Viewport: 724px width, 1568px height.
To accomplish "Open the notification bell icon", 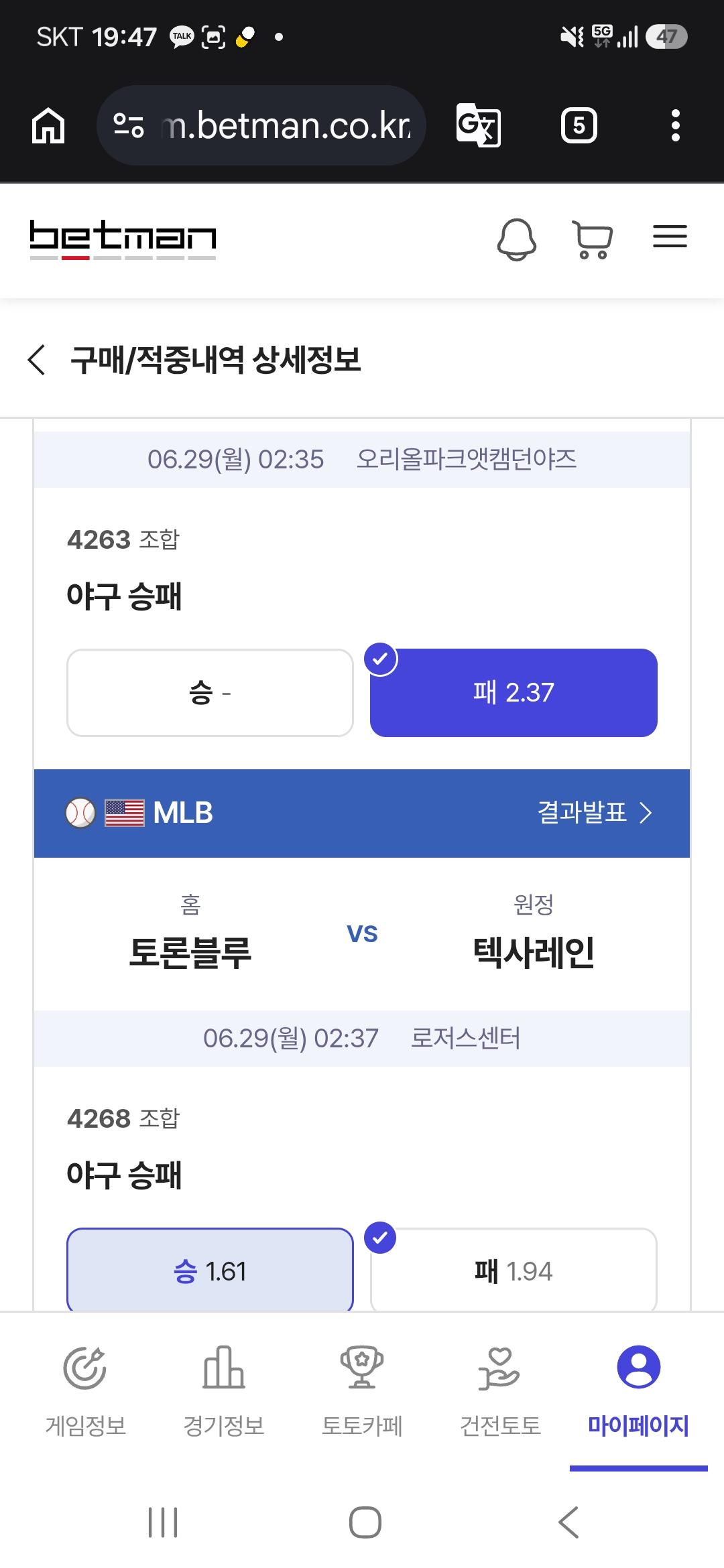I will [516, 239].
